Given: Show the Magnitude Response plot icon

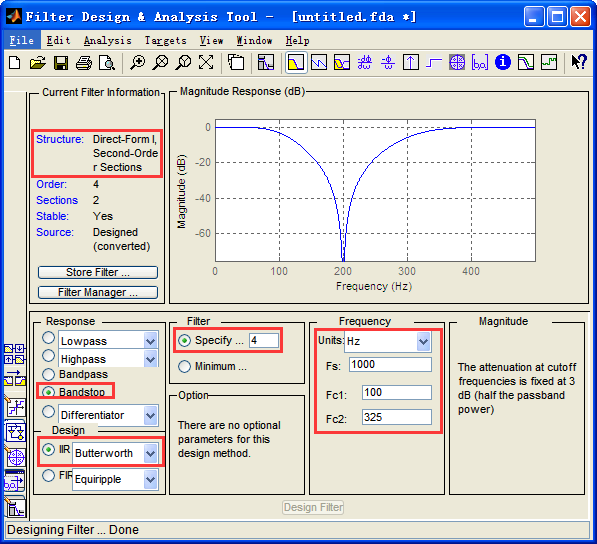Looking at the screenshot, I should click(296, 62).
